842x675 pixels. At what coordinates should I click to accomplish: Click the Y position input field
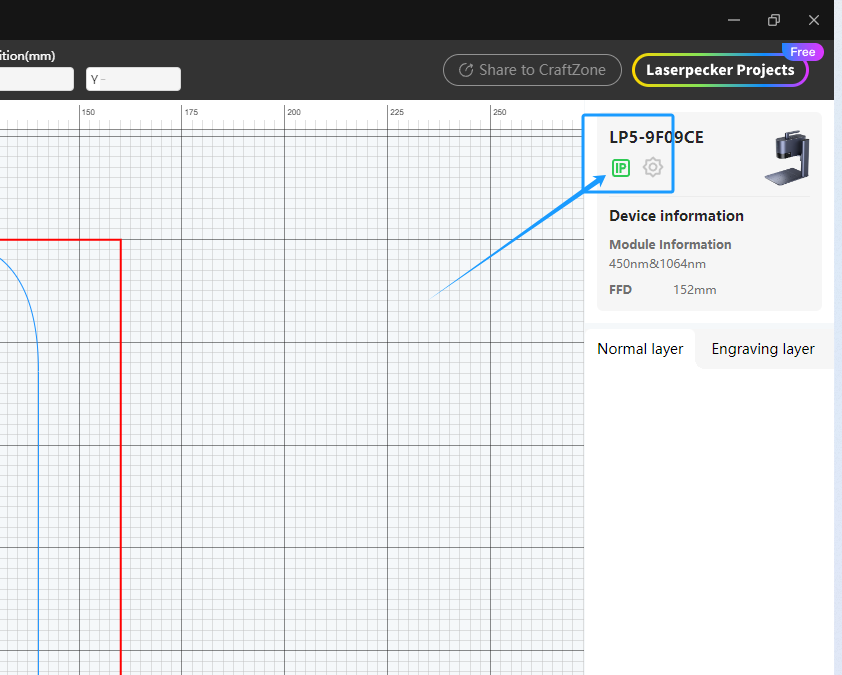[134, 79]
